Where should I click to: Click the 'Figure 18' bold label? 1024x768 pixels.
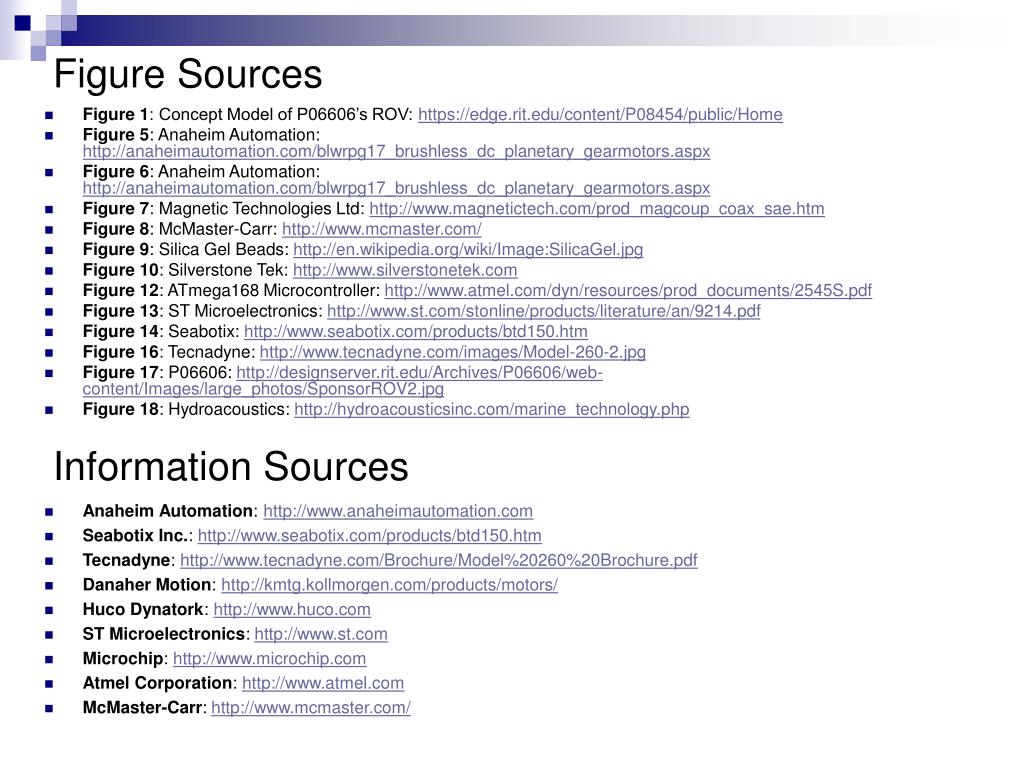[x=121, y=409]
